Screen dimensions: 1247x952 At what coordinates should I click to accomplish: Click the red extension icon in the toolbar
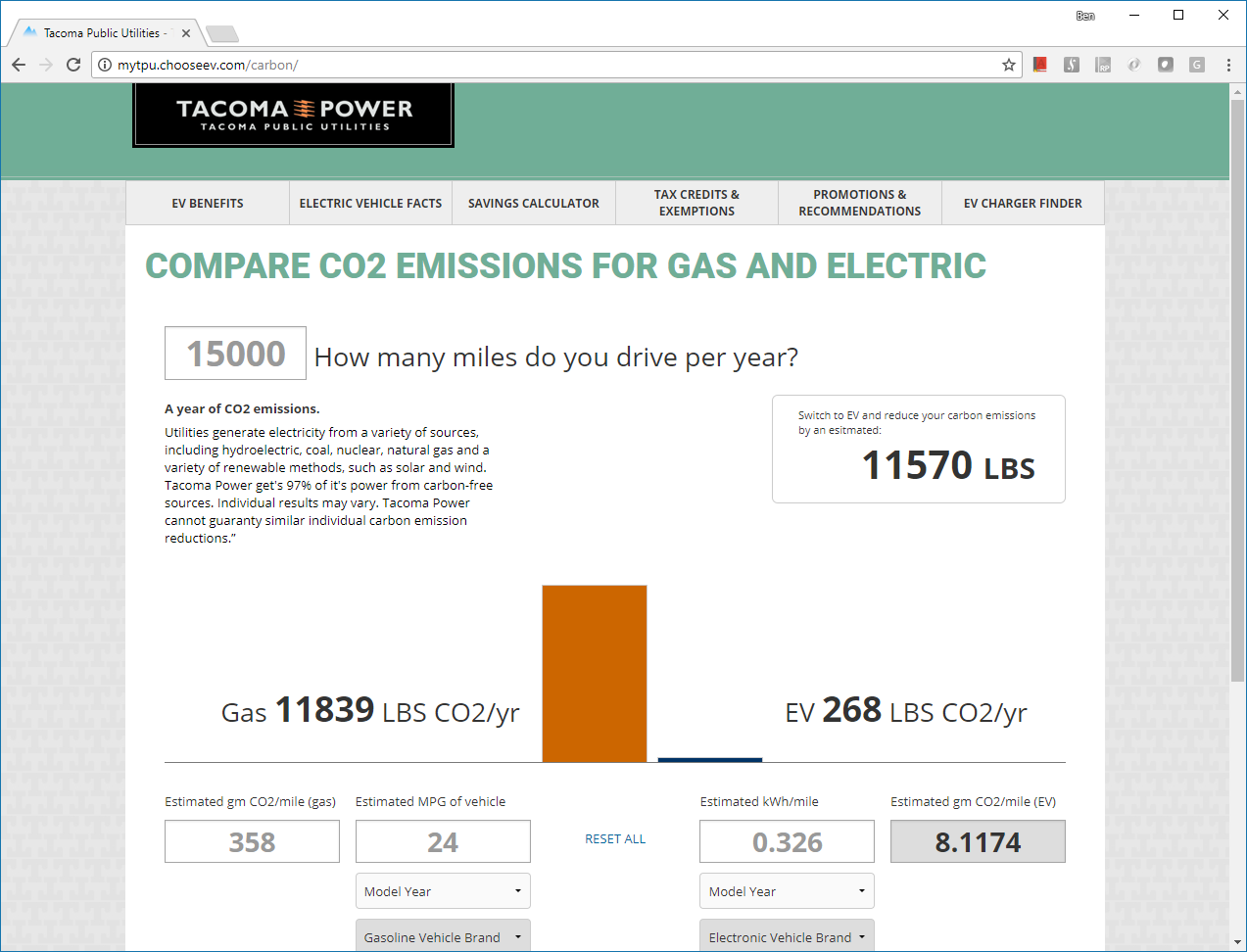[1040, 65]
